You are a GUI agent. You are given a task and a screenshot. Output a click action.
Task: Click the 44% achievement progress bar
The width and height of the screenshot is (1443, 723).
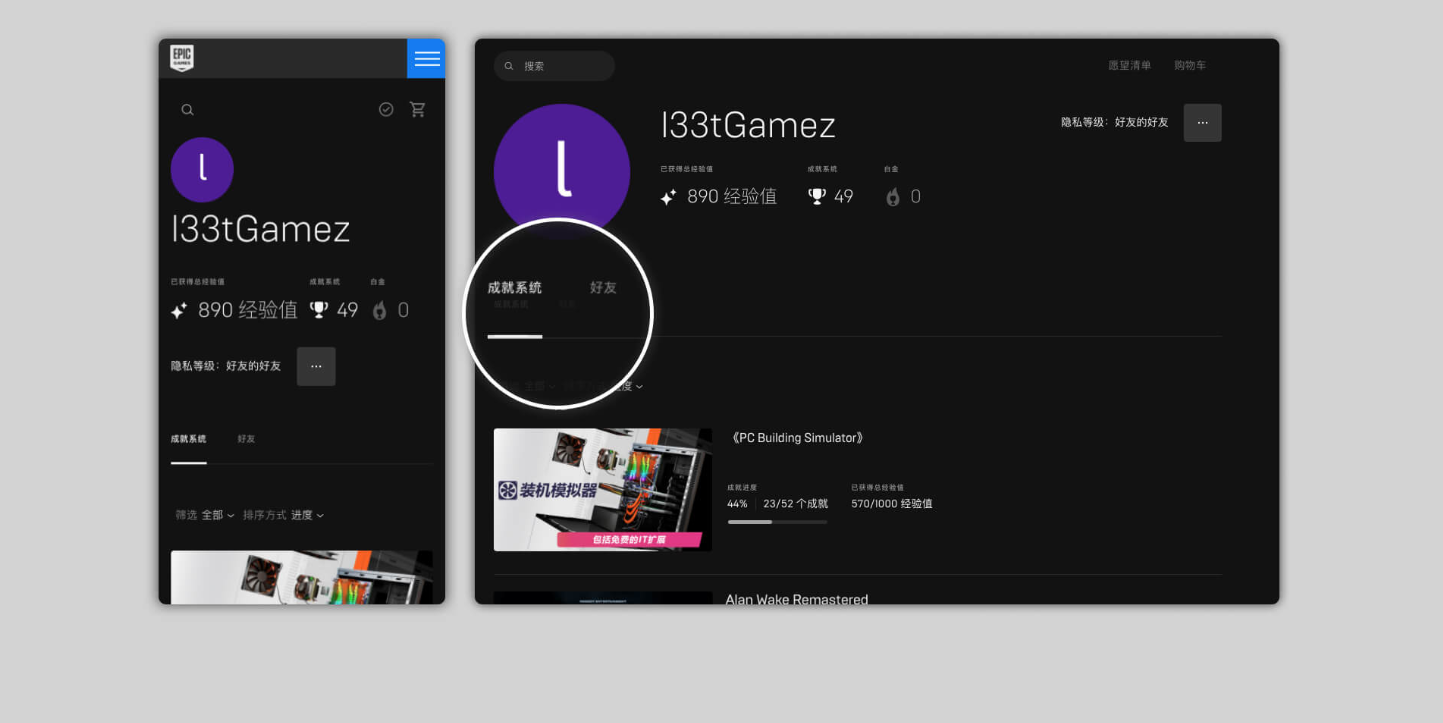click(x=777, y=522)
